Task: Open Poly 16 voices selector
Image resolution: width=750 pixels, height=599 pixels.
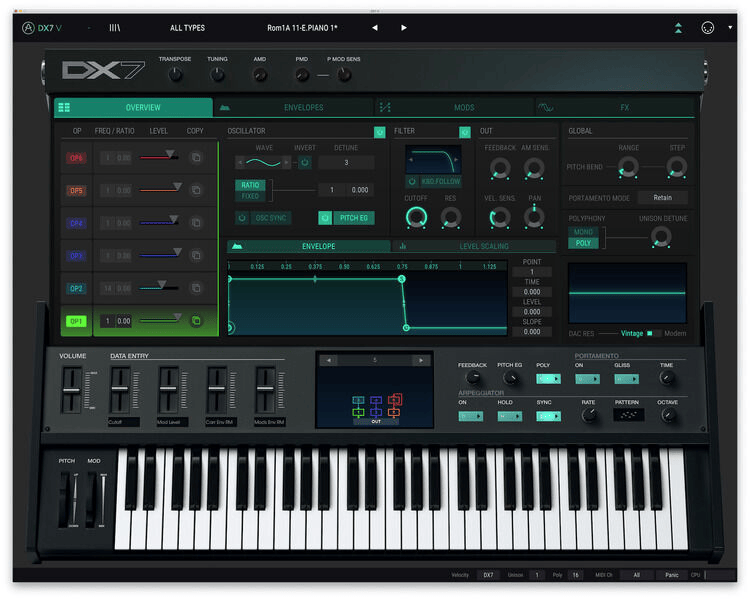Action: point(576,575)
